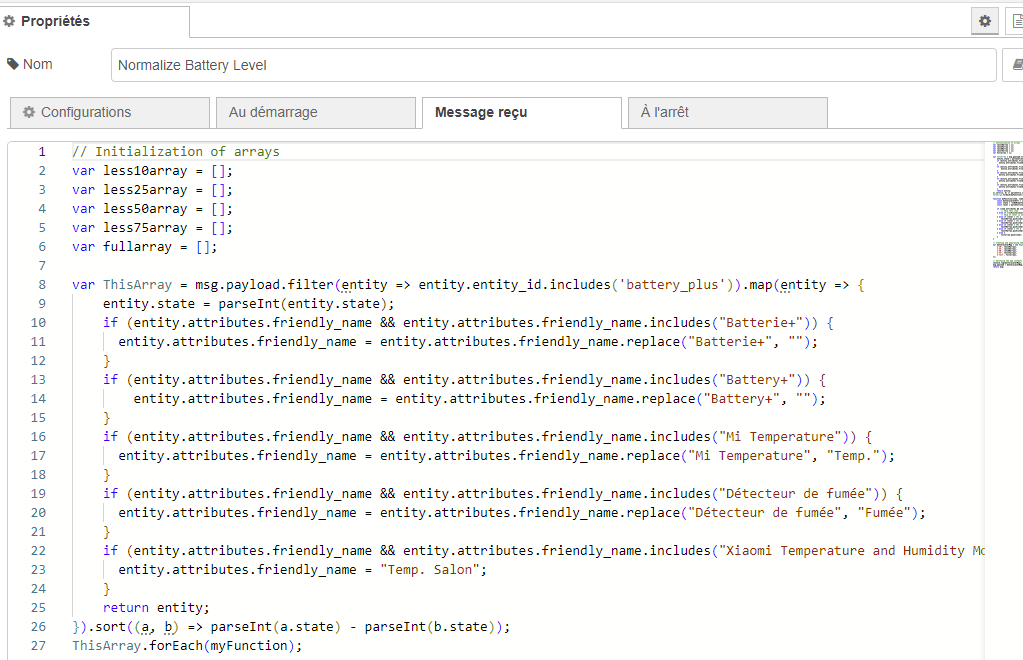
Task: Open node settings via top-right gear button
Action: pyautogui.click(x=985, y=21)
